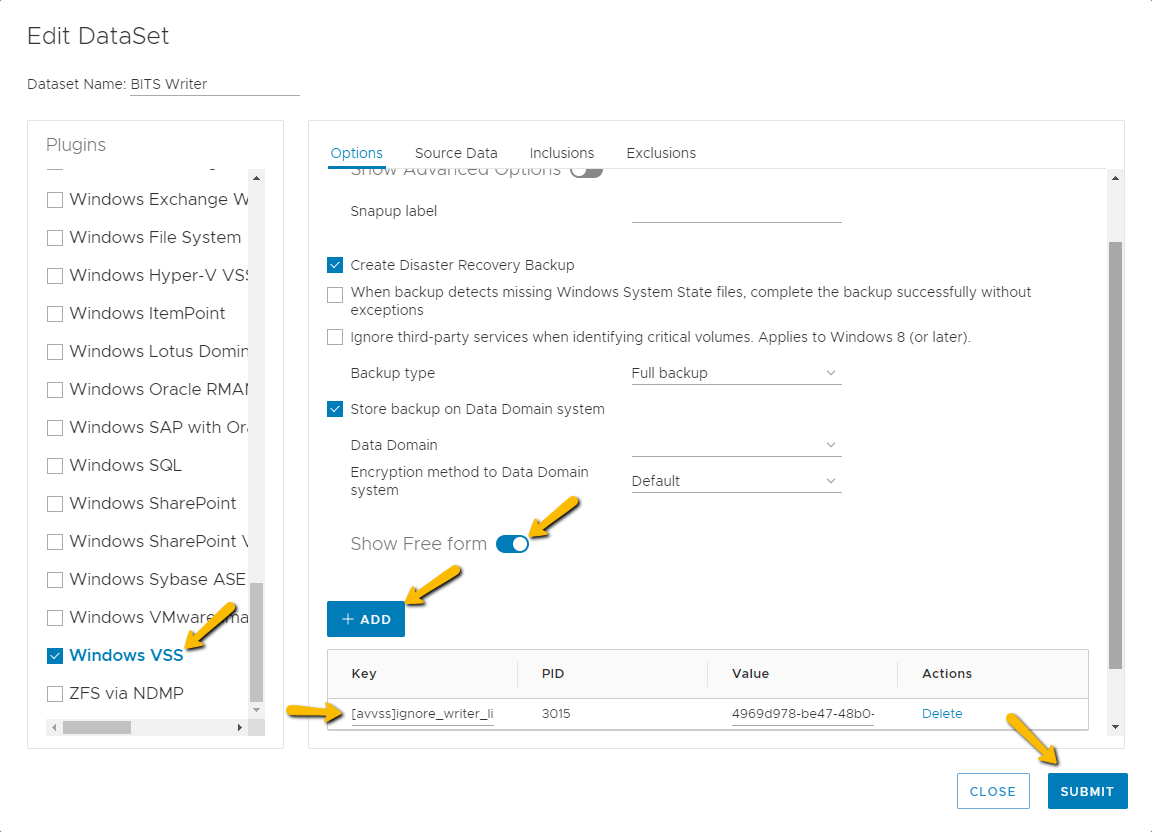Click the Snapup label input field

tap(736, 211)
